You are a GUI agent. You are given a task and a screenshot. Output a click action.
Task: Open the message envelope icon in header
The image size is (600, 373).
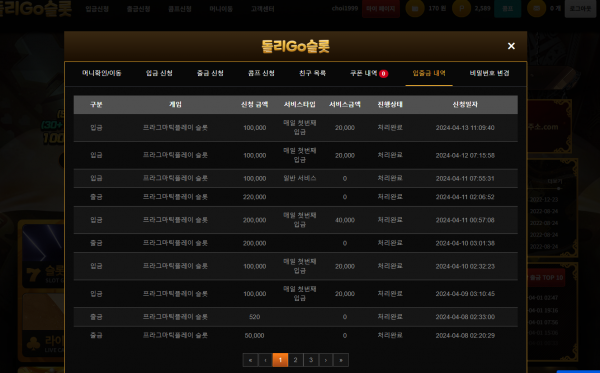pos(536,8)
